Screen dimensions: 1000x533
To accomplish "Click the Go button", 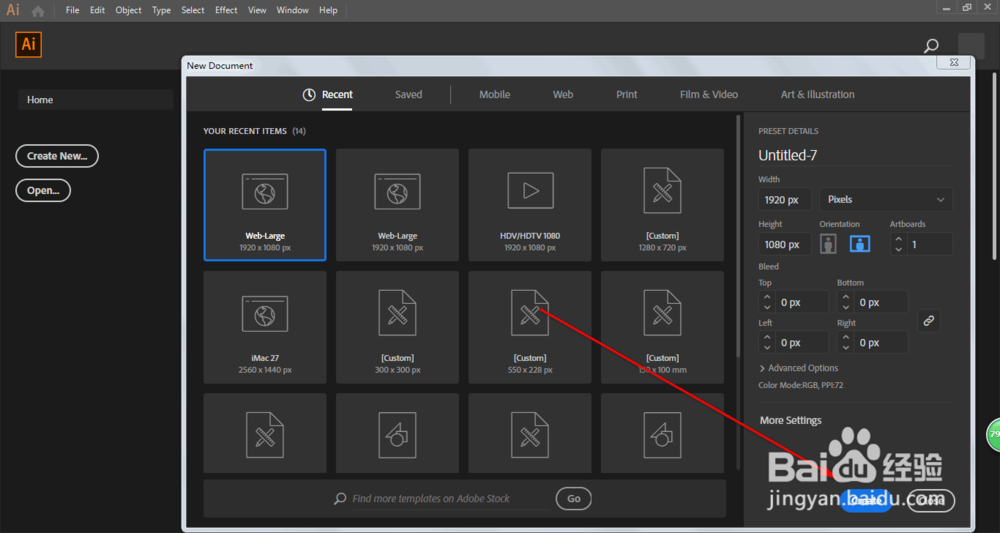I will point(573,499).
